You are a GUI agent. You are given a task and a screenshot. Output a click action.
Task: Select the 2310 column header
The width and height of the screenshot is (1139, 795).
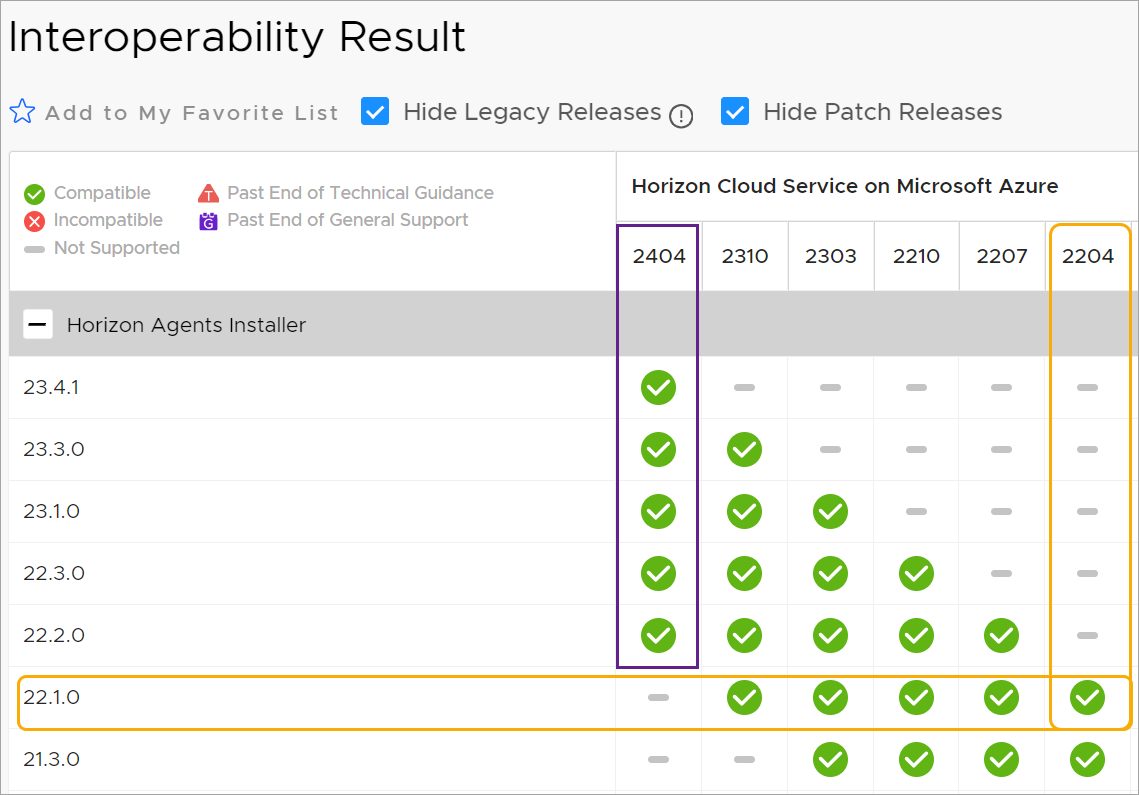point(745,256)
